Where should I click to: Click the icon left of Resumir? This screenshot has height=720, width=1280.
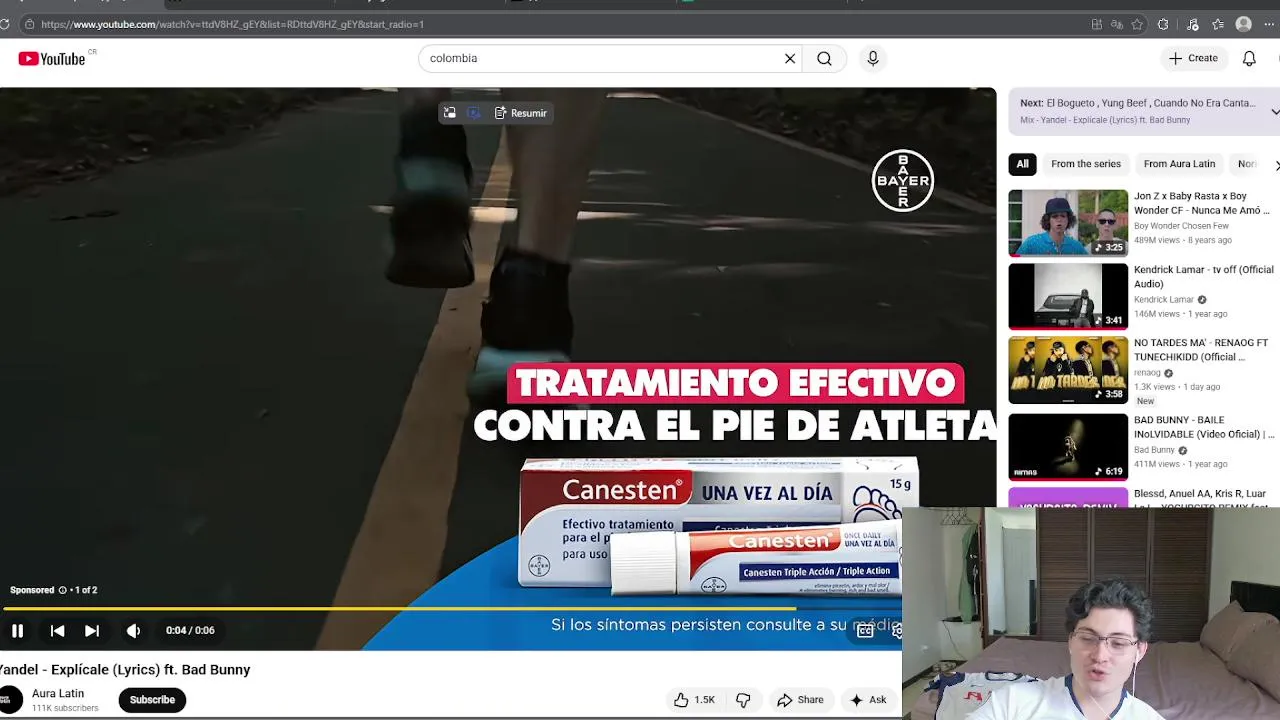(473, 113)
